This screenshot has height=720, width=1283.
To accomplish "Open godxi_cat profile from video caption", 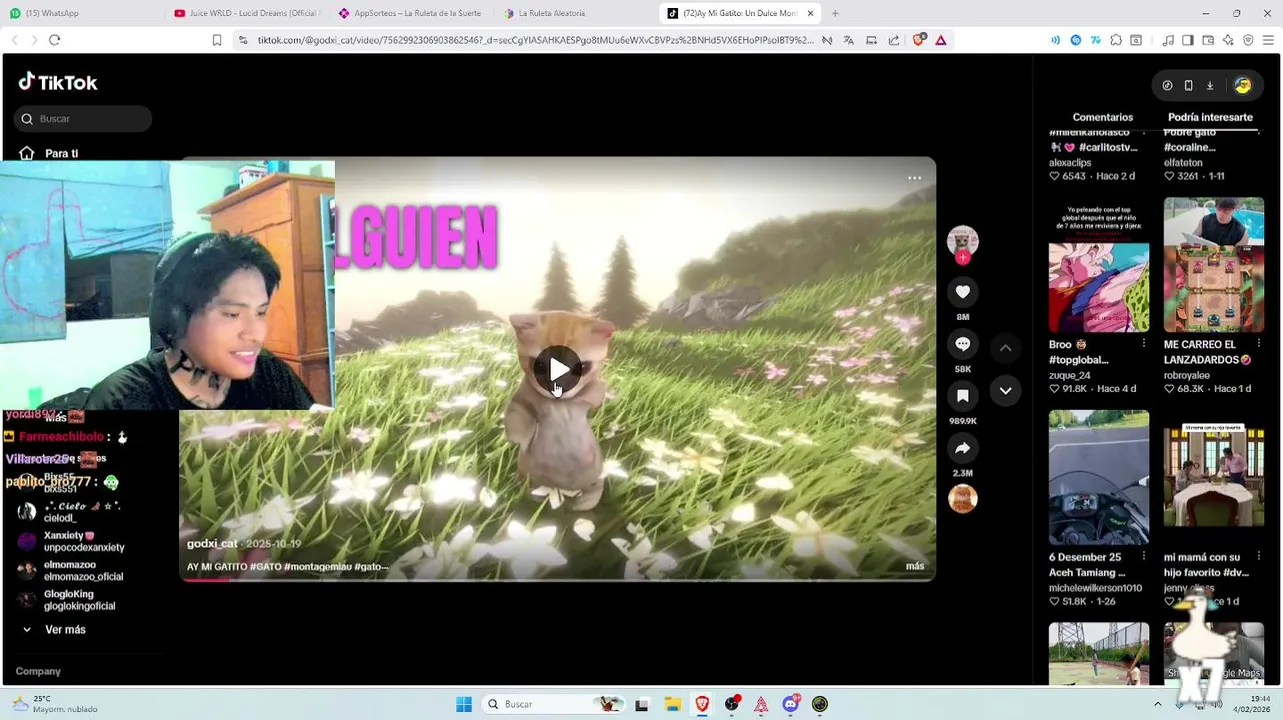I will click(212, 544).
